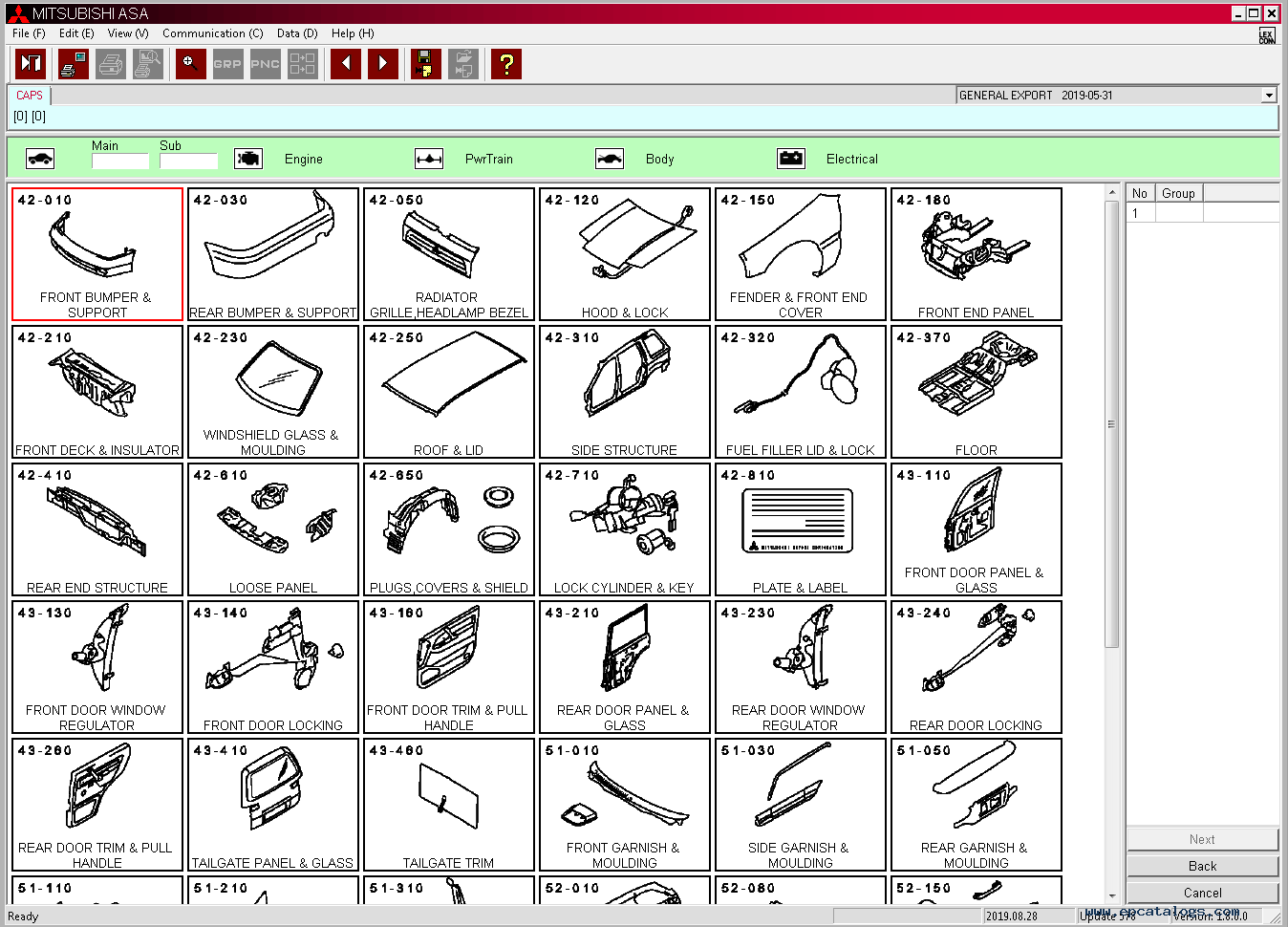Click the greyed printer toolbar icon
Viewport: 1288px width, 927px height.
(111, 64)
